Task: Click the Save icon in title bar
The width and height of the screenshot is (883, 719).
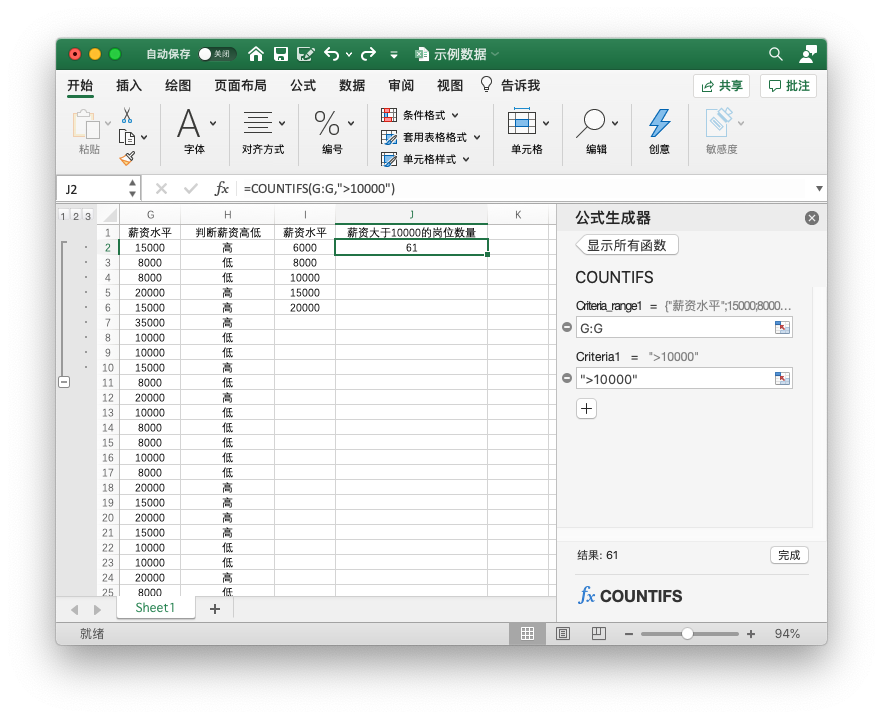Action: [x=281, y=54]
